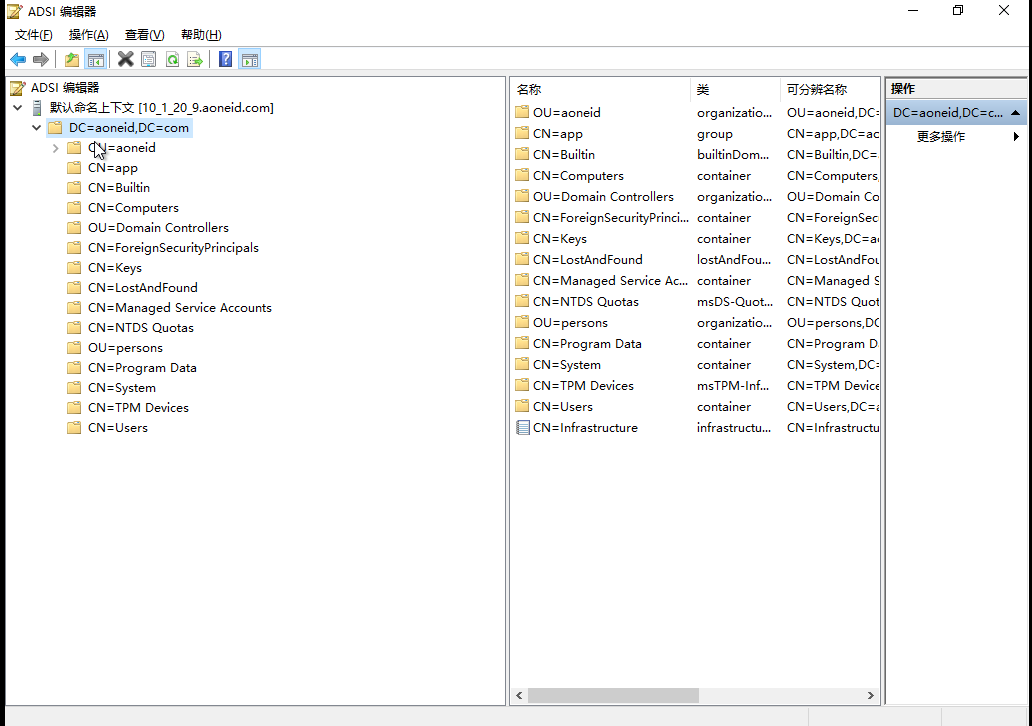The width and height of the screenshot is (1032, 726).
Task: Click the blue Back arrow in toolbar
Action: 18,59
